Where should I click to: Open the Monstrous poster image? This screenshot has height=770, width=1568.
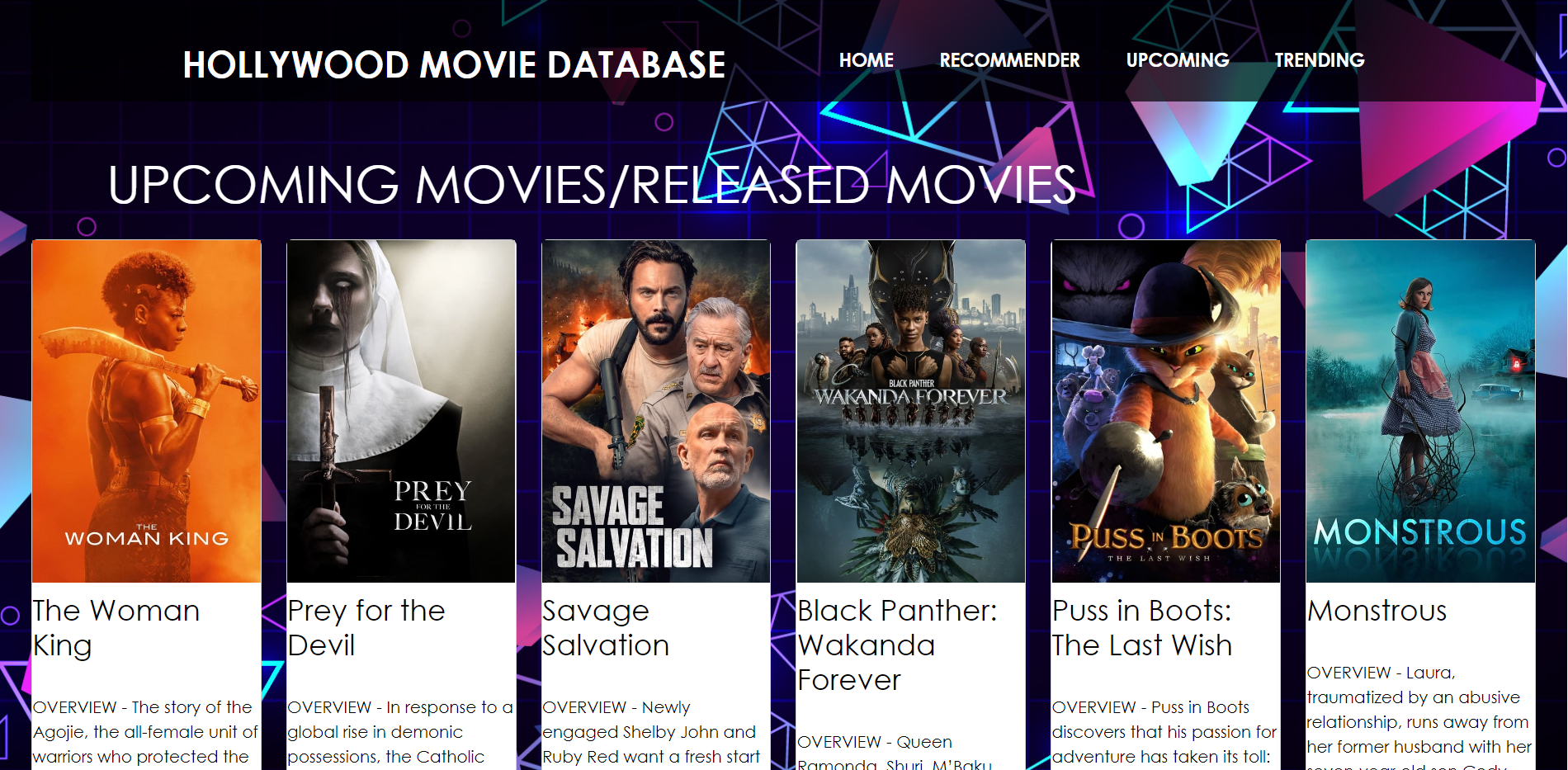coord(1419,410)
